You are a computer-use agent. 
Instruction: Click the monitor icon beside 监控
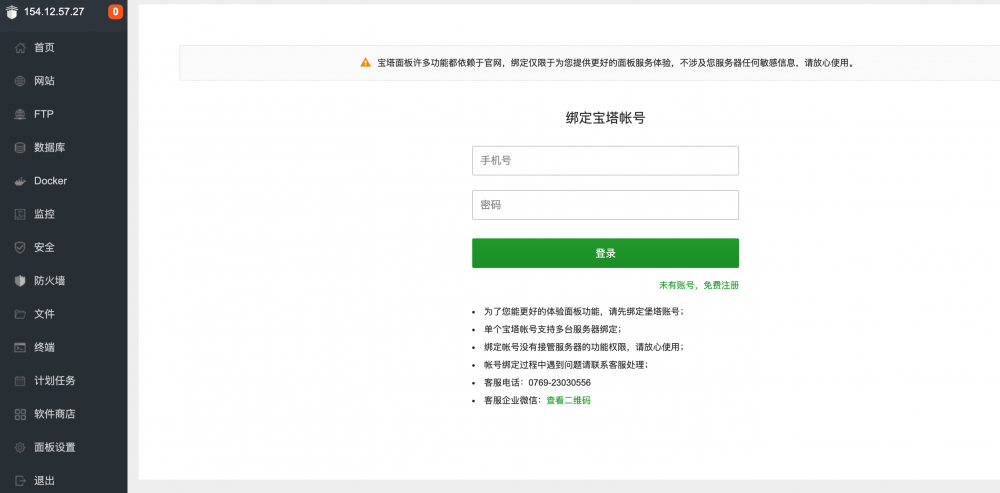click(x=20, y=214)
